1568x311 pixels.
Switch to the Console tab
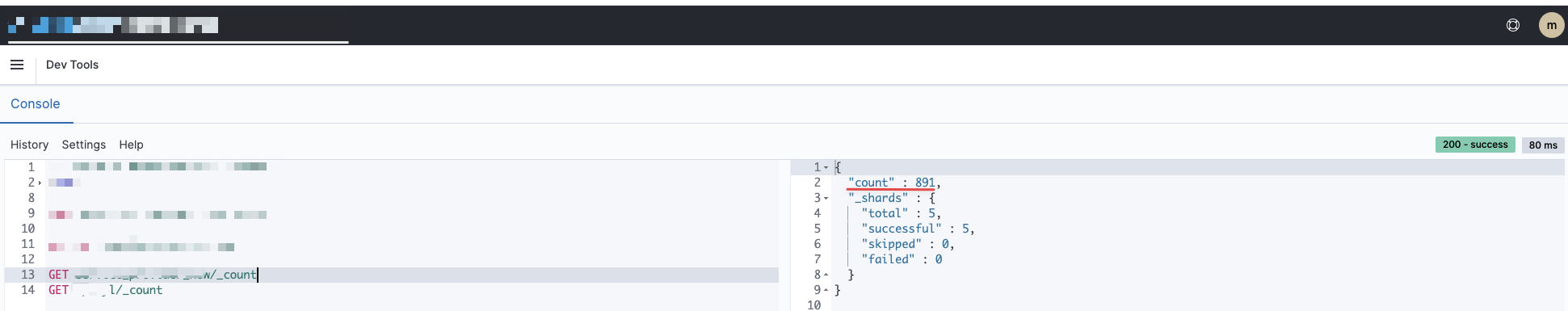coord(36,104)
